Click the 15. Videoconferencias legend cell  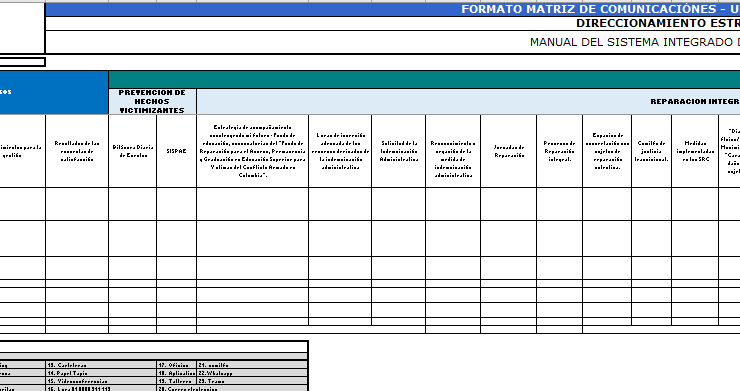click(101, 381)
